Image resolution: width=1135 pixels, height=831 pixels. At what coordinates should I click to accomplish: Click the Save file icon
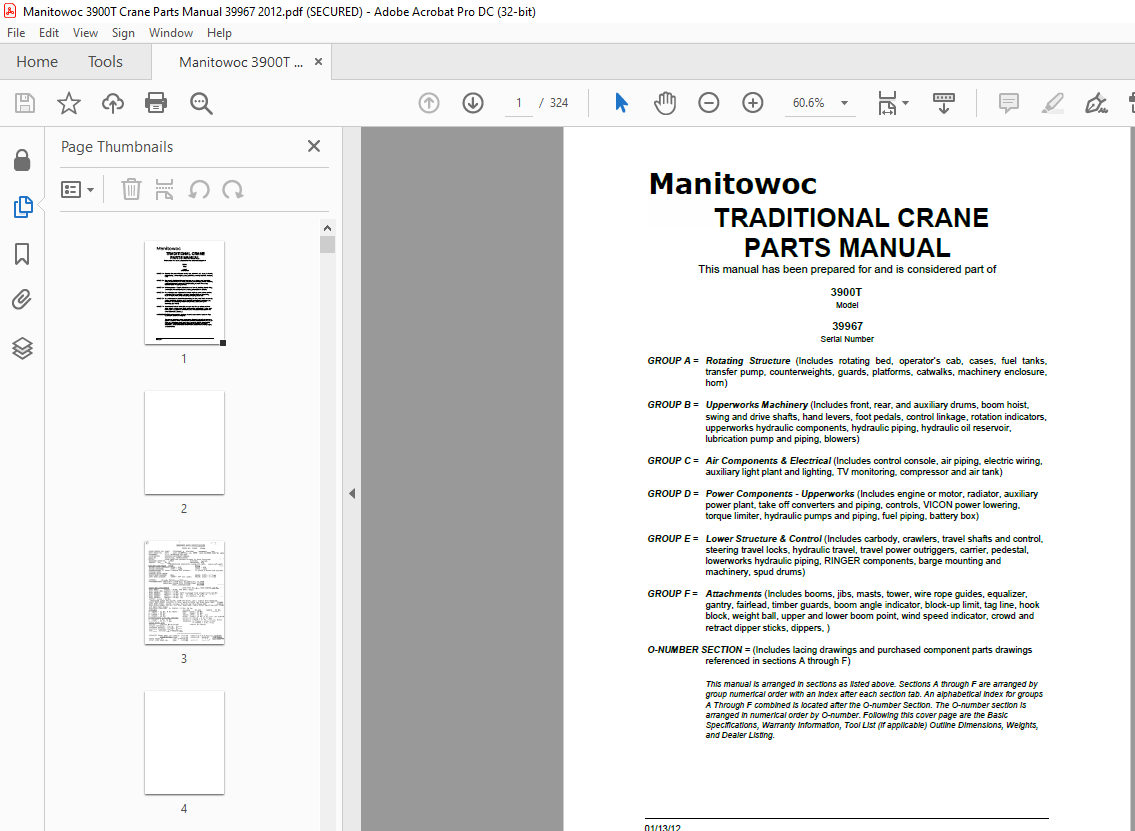tap(25, 103)
